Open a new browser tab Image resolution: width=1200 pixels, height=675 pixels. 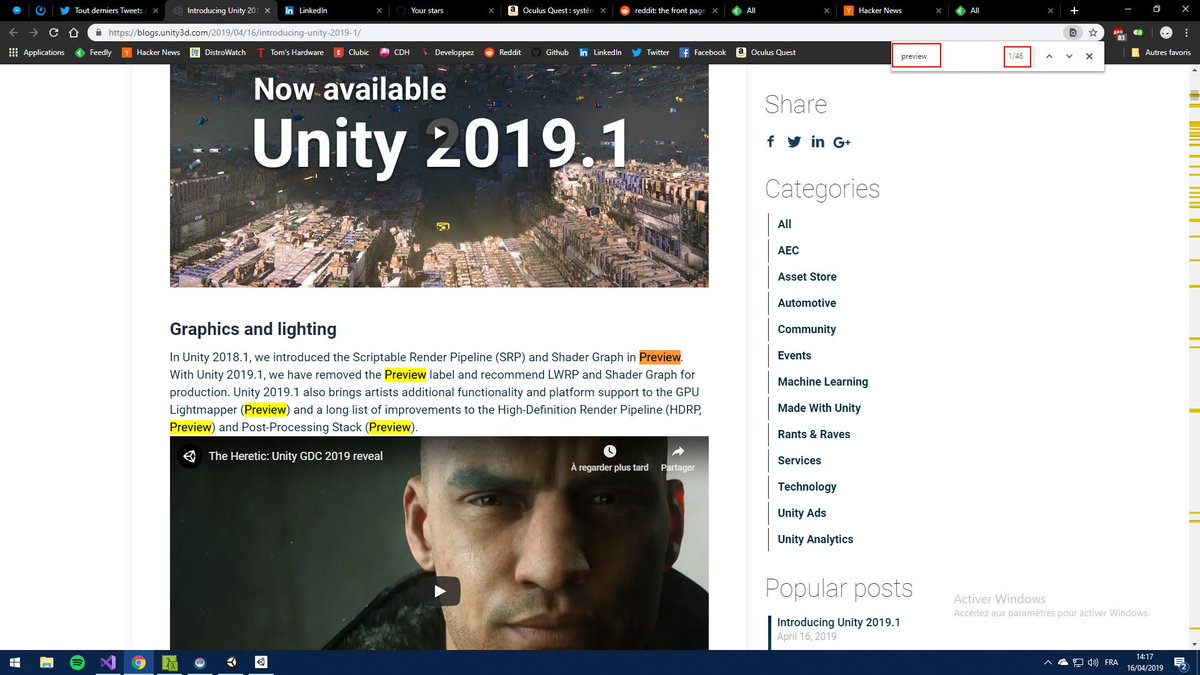[1074, 10]
